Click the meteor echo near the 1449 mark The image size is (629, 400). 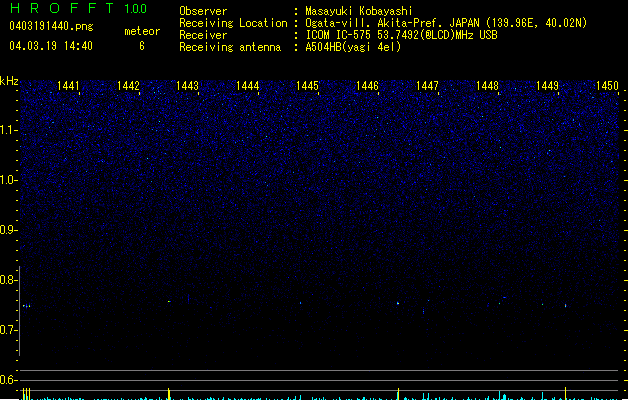click(x=566, y=306)
